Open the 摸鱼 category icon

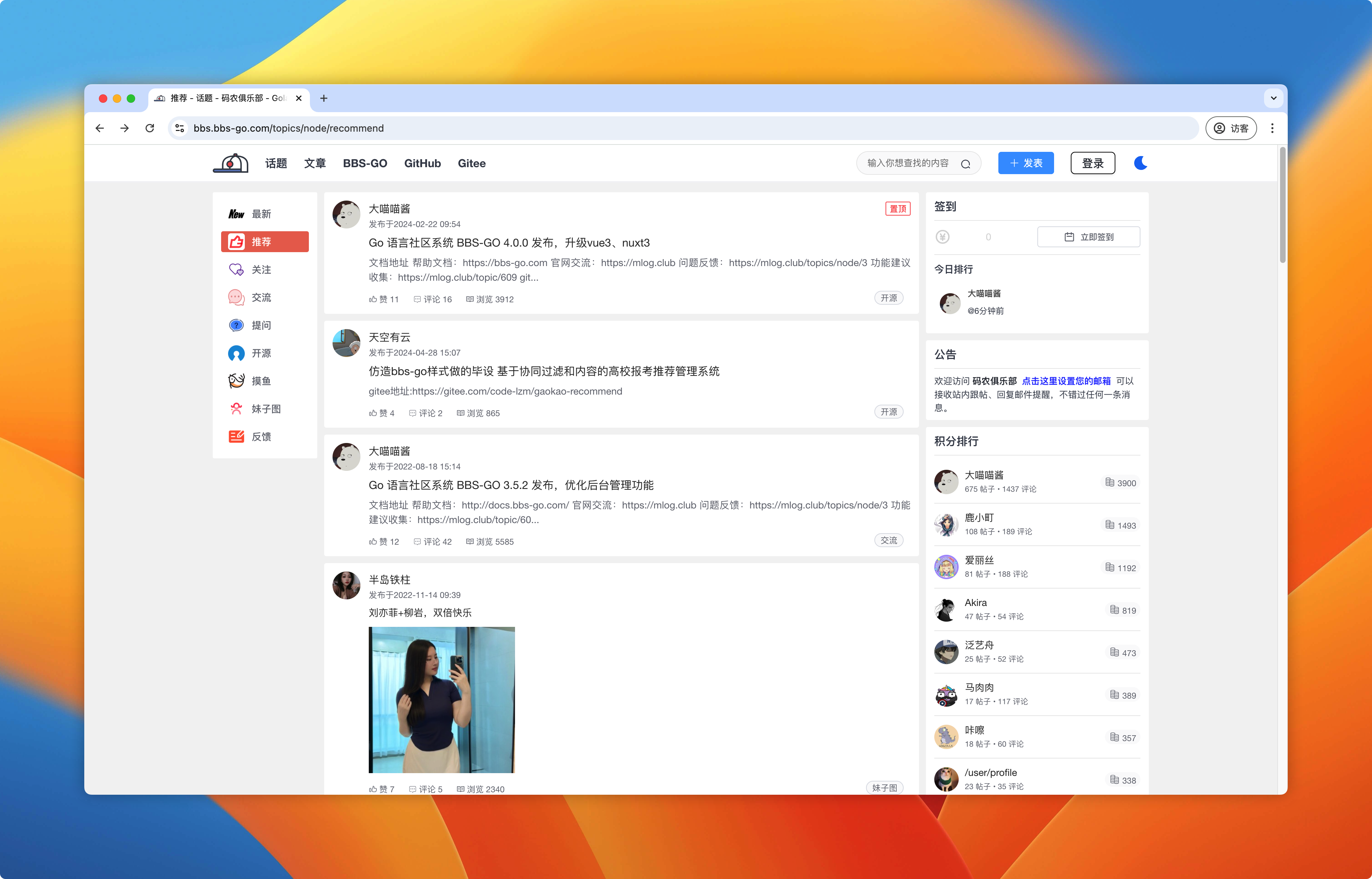[236, 381]
